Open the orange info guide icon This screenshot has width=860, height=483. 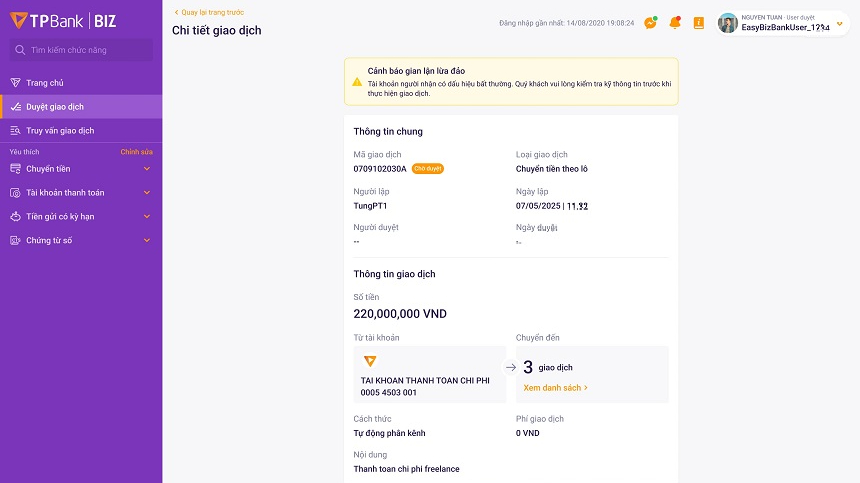[698, 23]
